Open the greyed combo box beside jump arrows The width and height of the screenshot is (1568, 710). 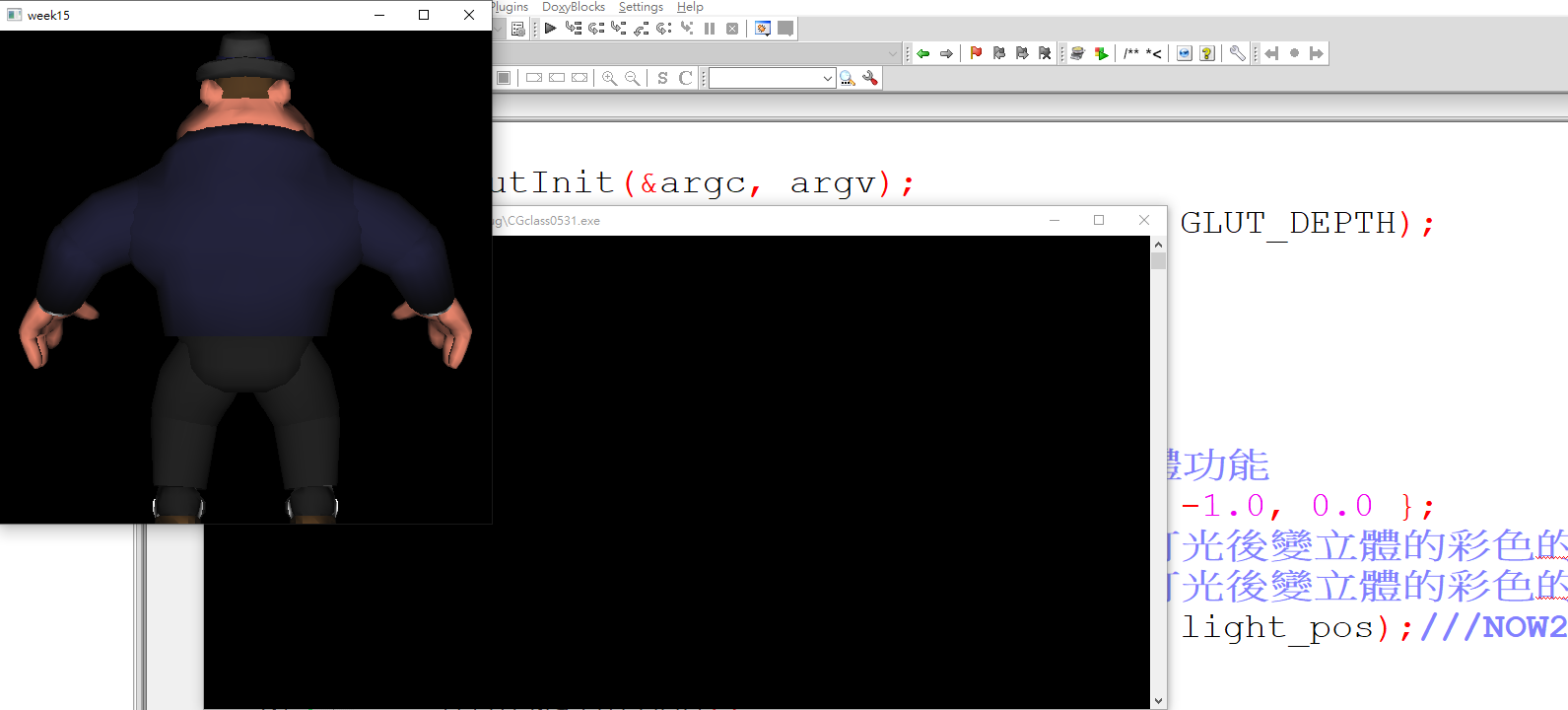[893, 53]
